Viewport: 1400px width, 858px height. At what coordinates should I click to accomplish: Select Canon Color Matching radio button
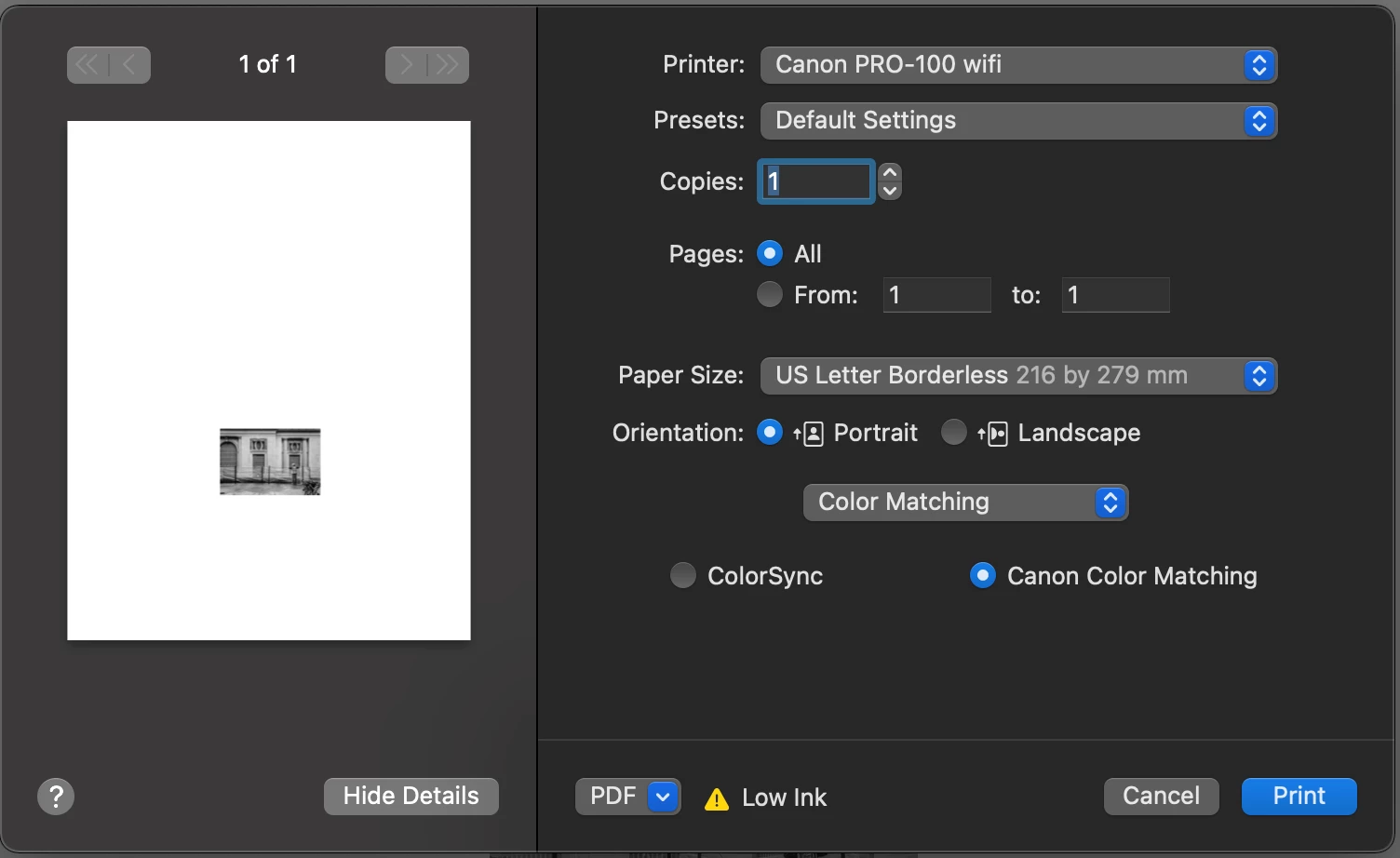pyautogui.click(x=983, y=575)
